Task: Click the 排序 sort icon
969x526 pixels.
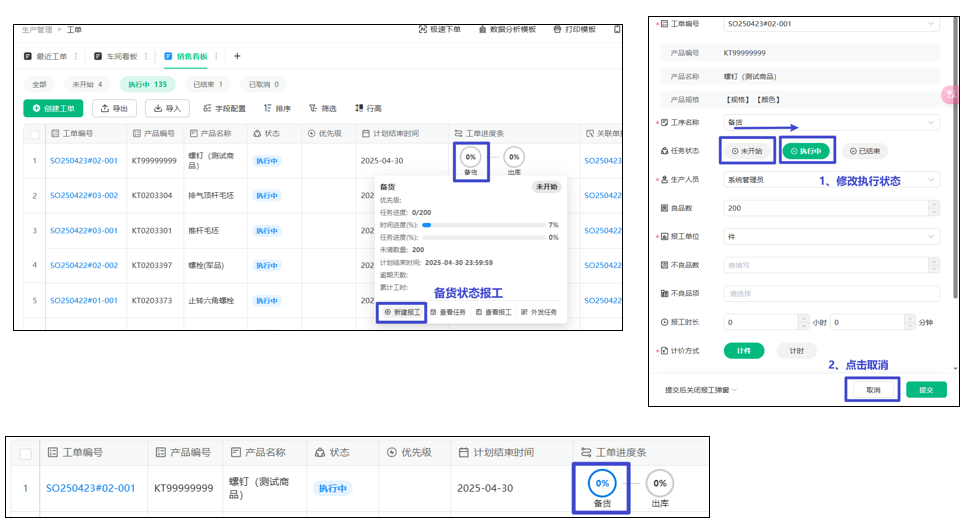Action: (x=268, y=108)
